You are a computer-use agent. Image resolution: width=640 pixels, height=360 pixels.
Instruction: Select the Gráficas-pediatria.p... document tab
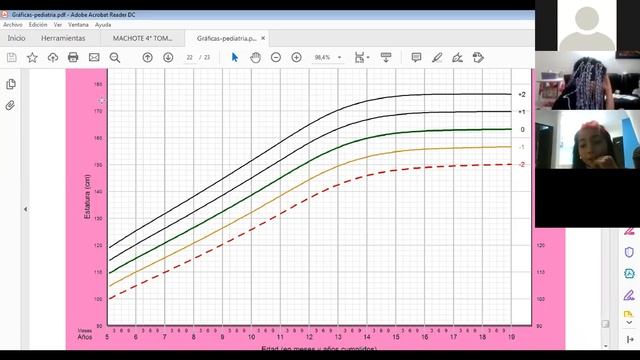click(227, 38)
